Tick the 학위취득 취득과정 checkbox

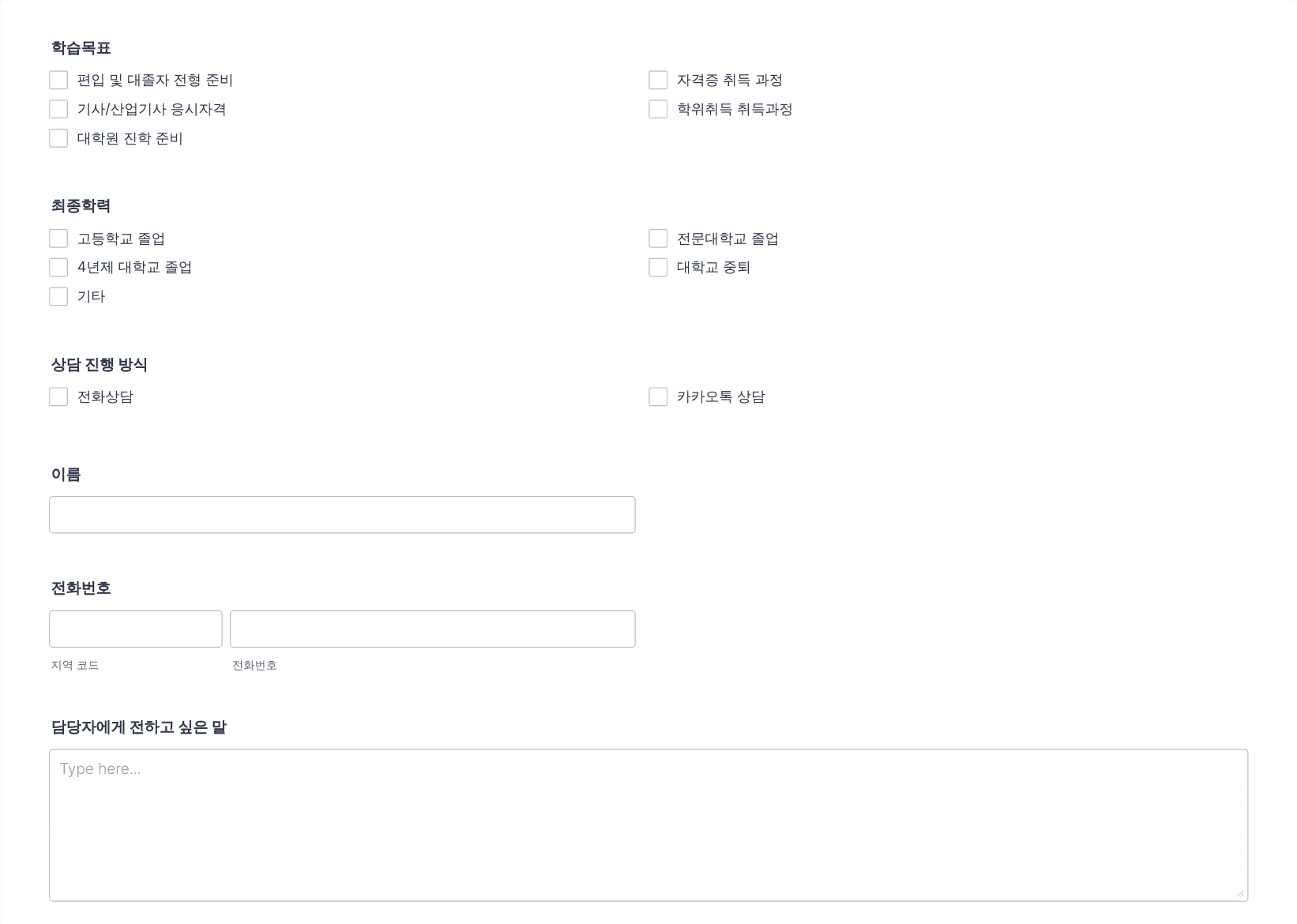pos(658,109)
